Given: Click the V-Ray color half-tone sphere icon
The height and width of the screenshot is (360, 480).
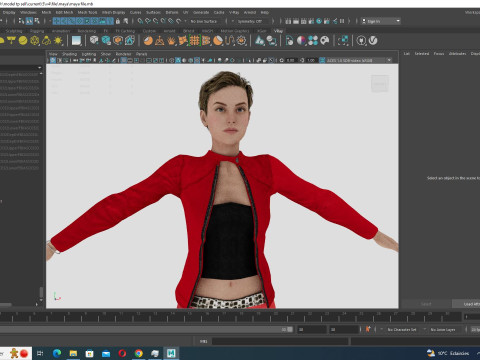Looking at the screenshot, I should pyautogui.click(x=301, y=41).
